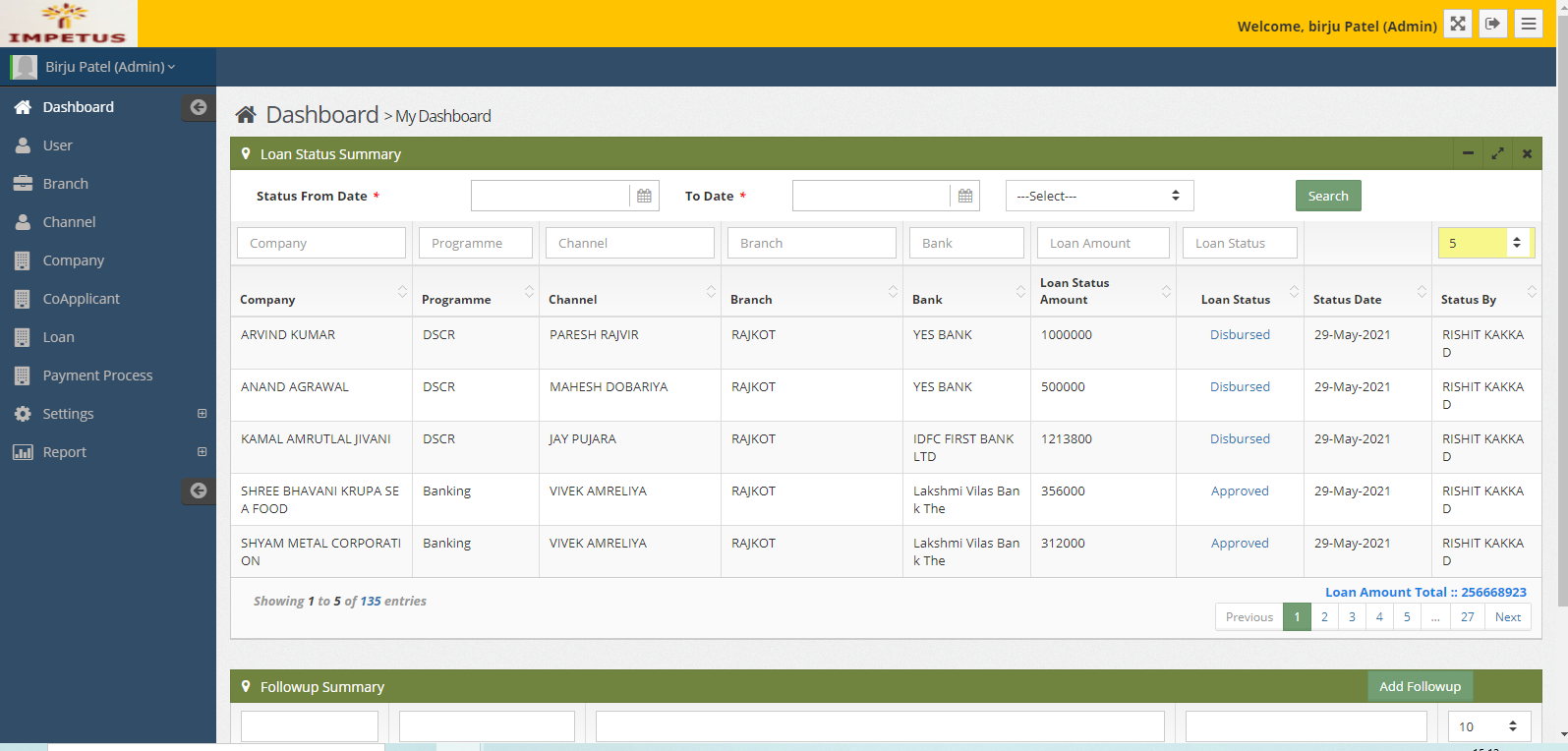The image size is (1568, 751).
Task: Sort table by Loan Status Amount column
Action: [x=1103, y=292]
